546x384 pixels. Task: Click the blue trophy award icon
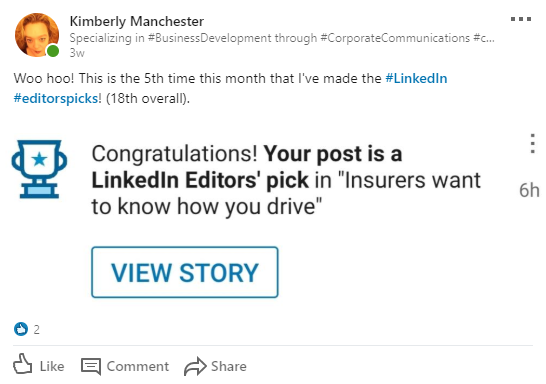pos(39,169)
